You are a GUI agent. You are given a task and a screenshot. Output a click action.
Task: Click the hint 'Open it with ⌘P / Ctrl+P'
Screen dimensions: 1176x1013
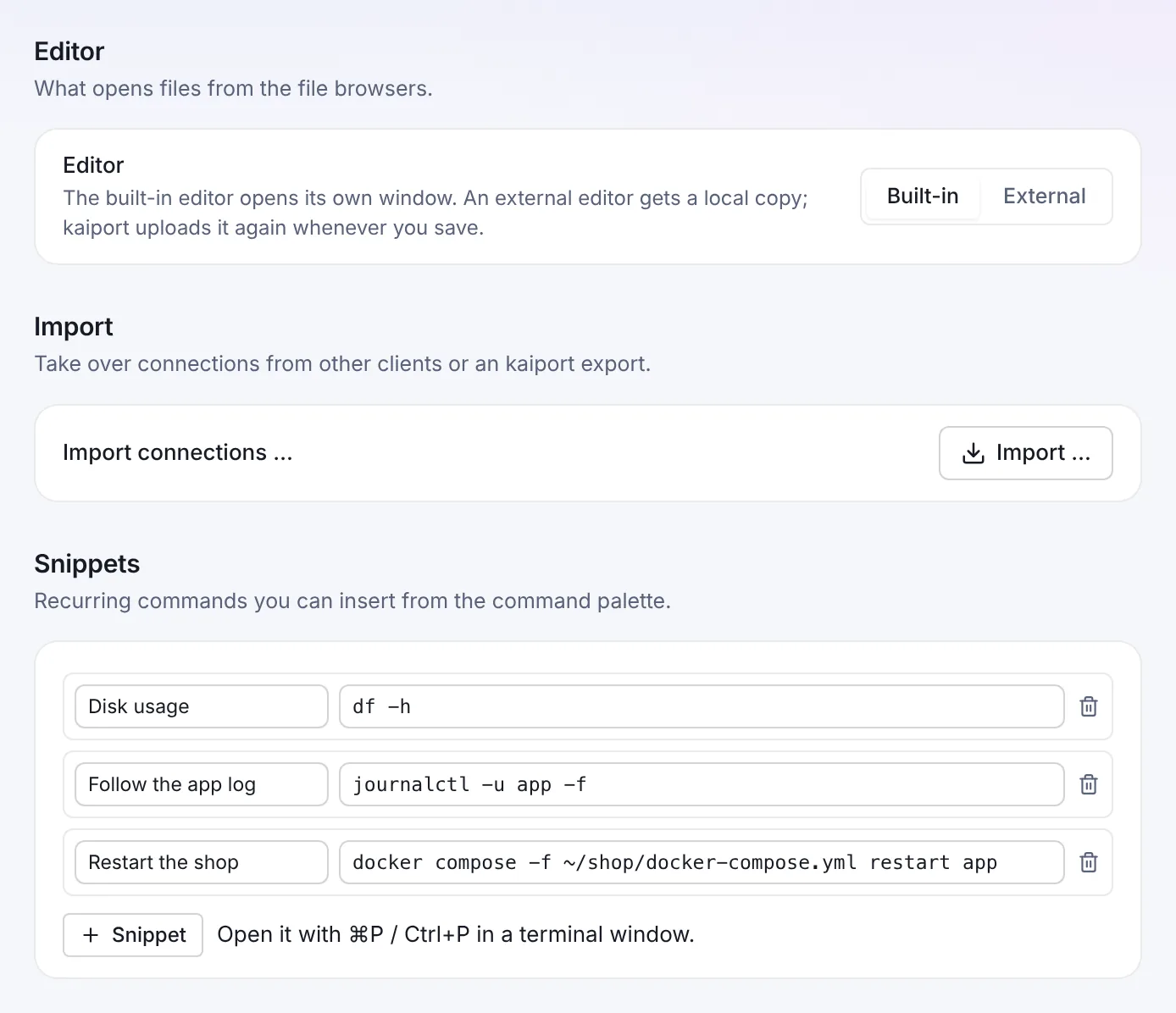(343, 934)
